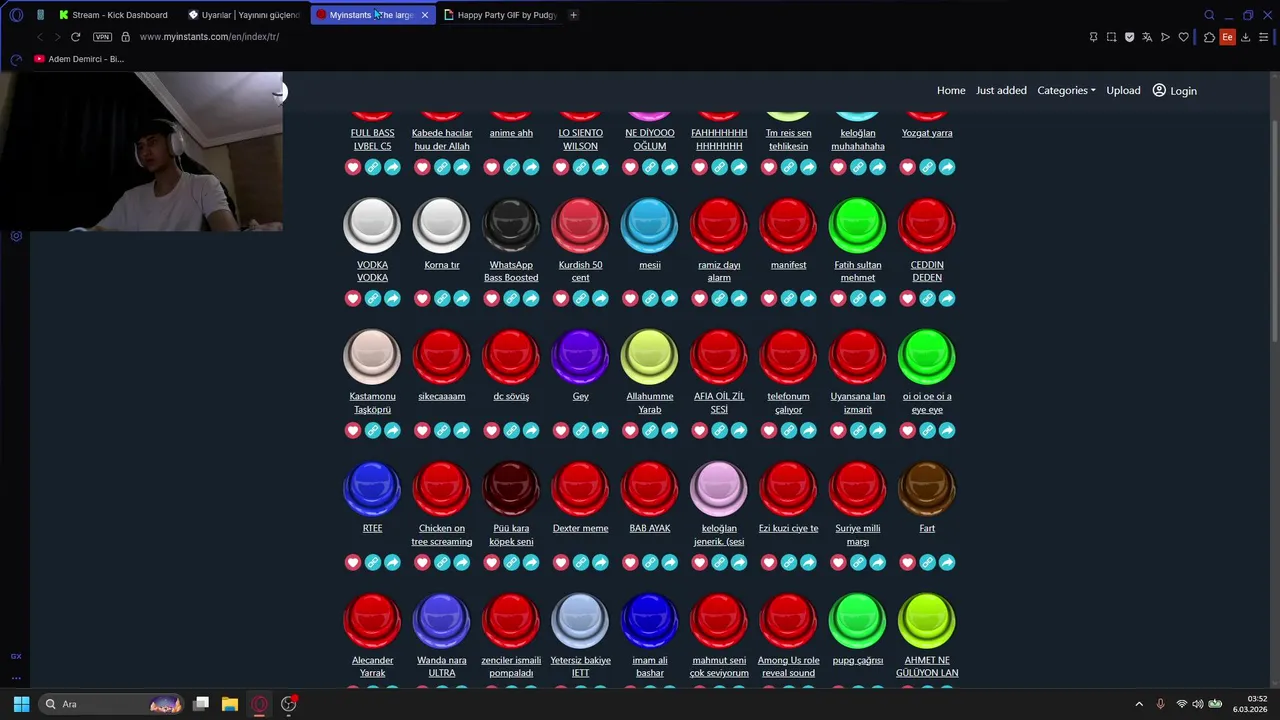Viewport: 1280px width, 720px height.
Task: Open the Uyansana lan izmarit sound link
Action: [x=858, y=403]
